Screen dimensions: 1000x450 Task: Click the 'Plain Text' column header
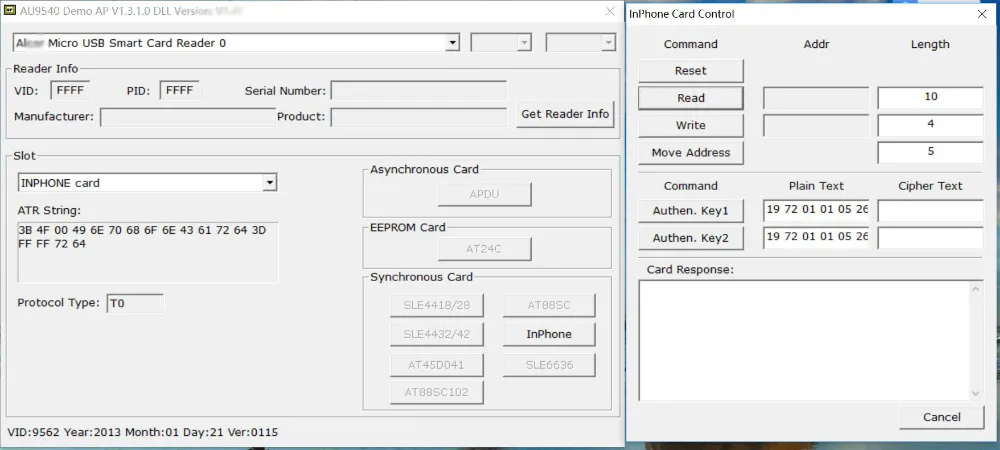pos(816,186)
